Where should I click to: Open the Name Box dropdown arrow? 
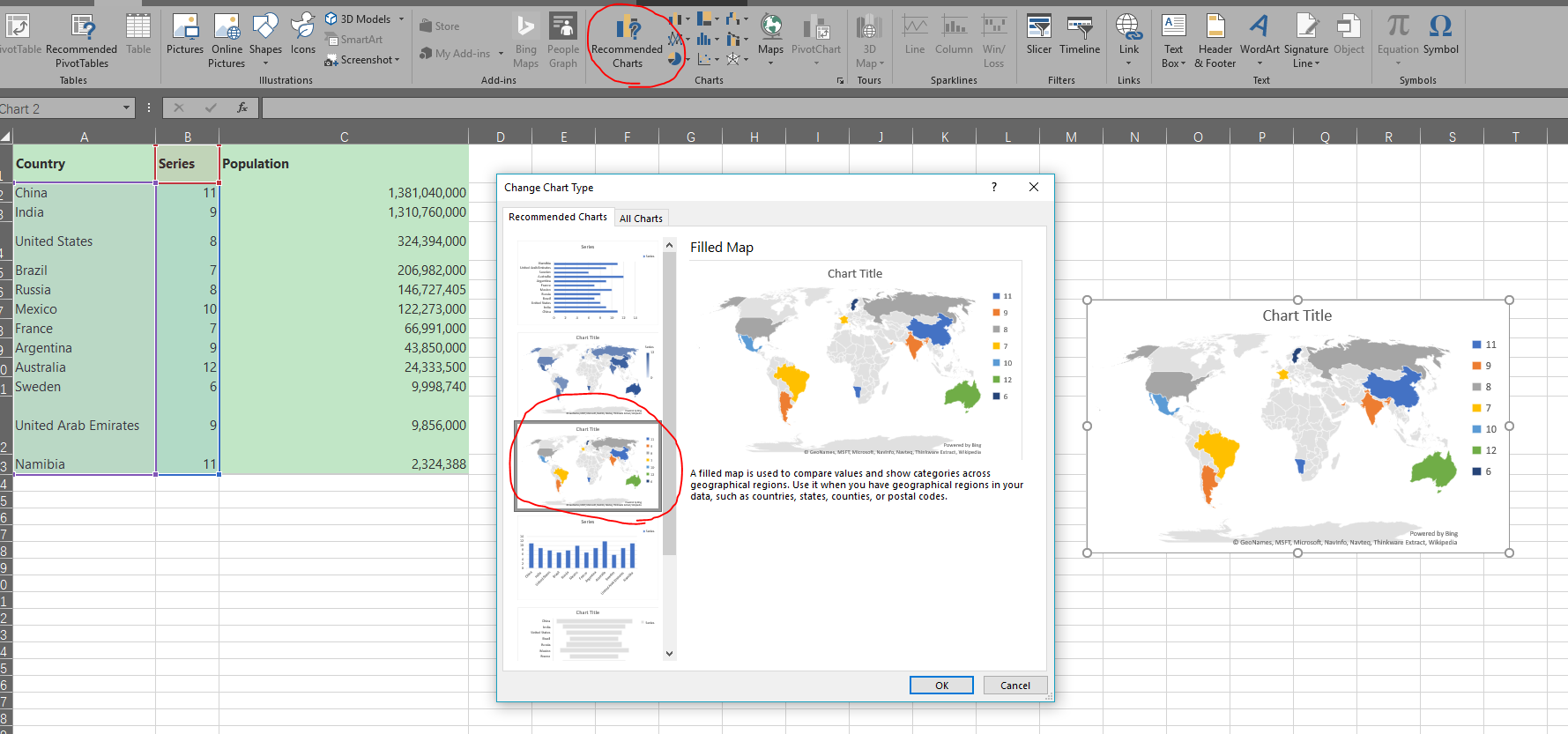click(x=126, y=108)
